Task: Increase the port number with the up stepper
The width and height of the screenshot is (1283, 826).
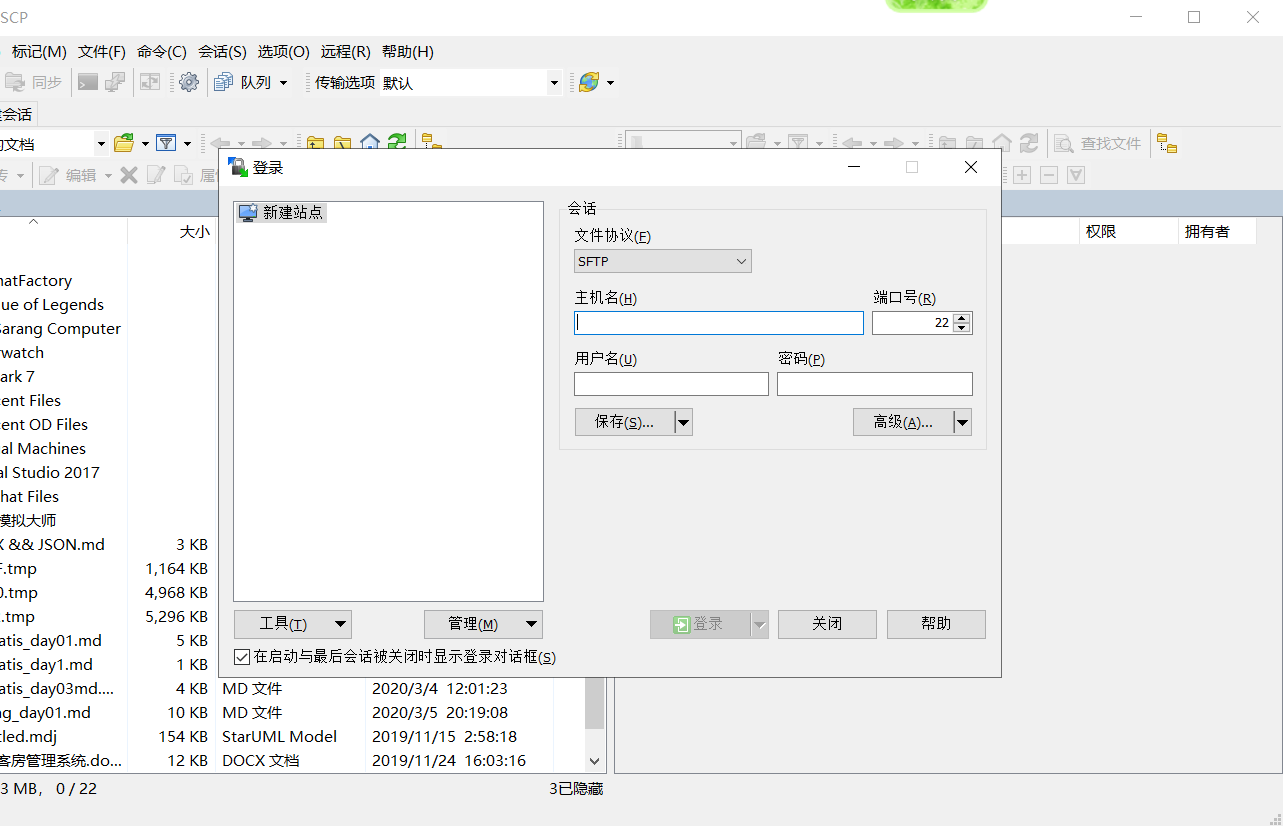Action: pyautogui.click(x=961, y=317)
